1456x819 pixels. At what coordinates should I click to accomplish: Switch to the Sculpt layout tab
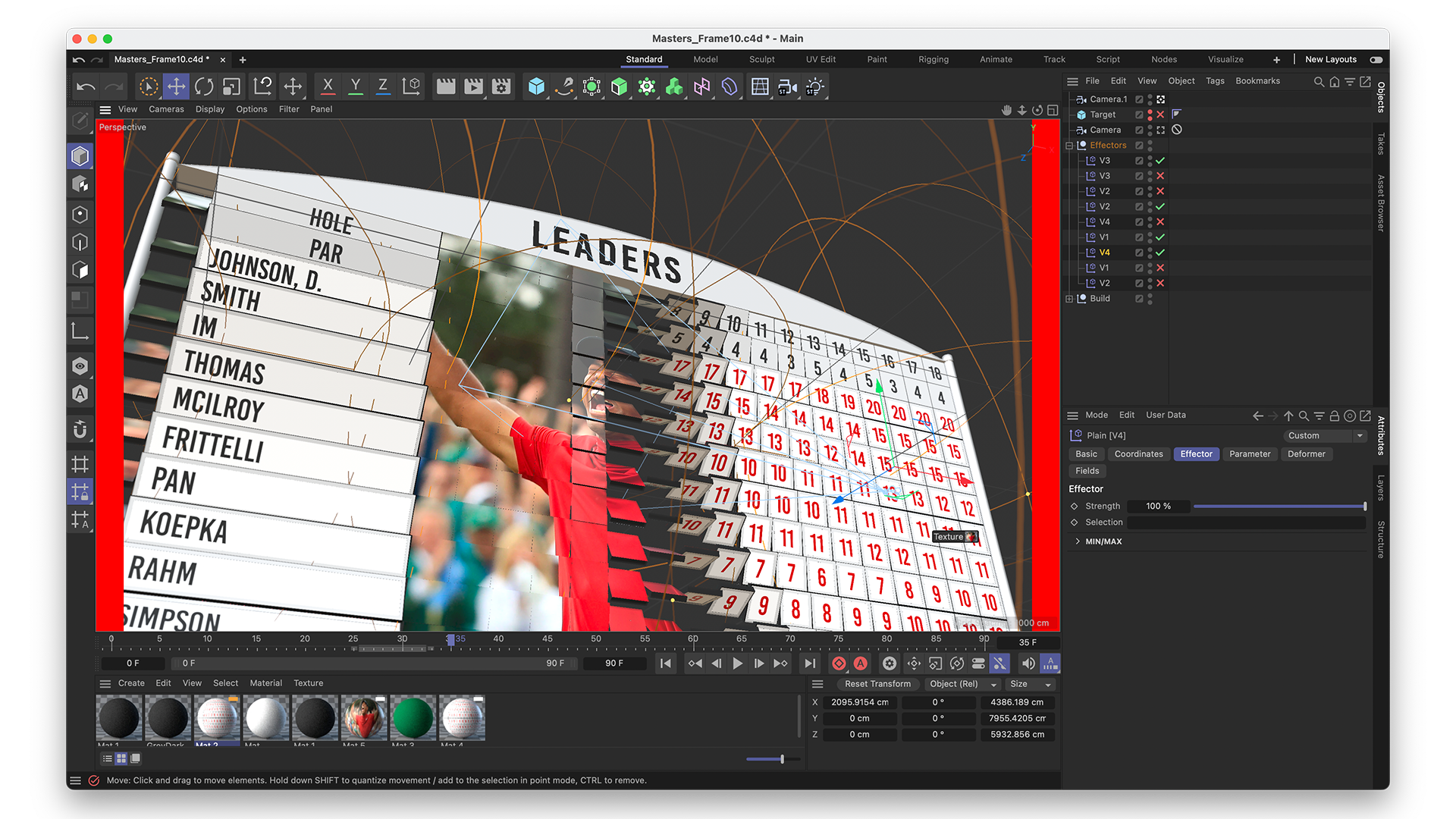click(x=761, y=59)
